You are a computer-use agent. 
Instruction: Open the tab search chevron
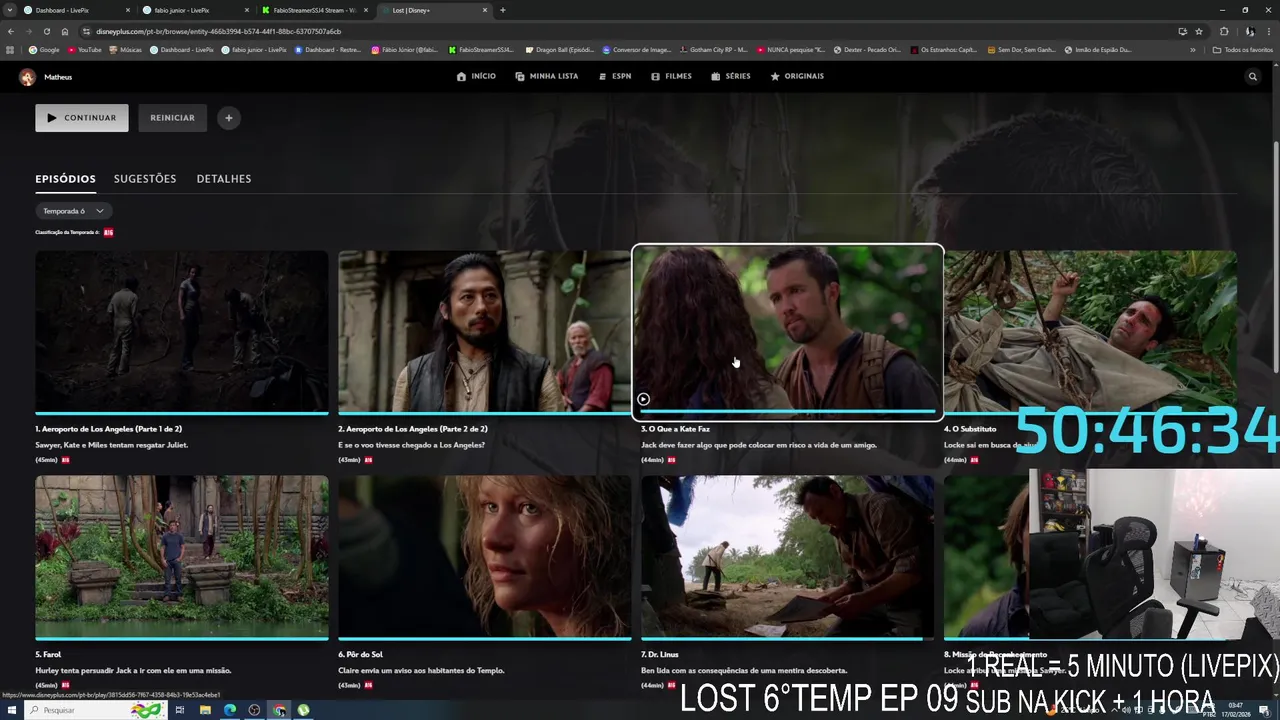tap(9, 10)
